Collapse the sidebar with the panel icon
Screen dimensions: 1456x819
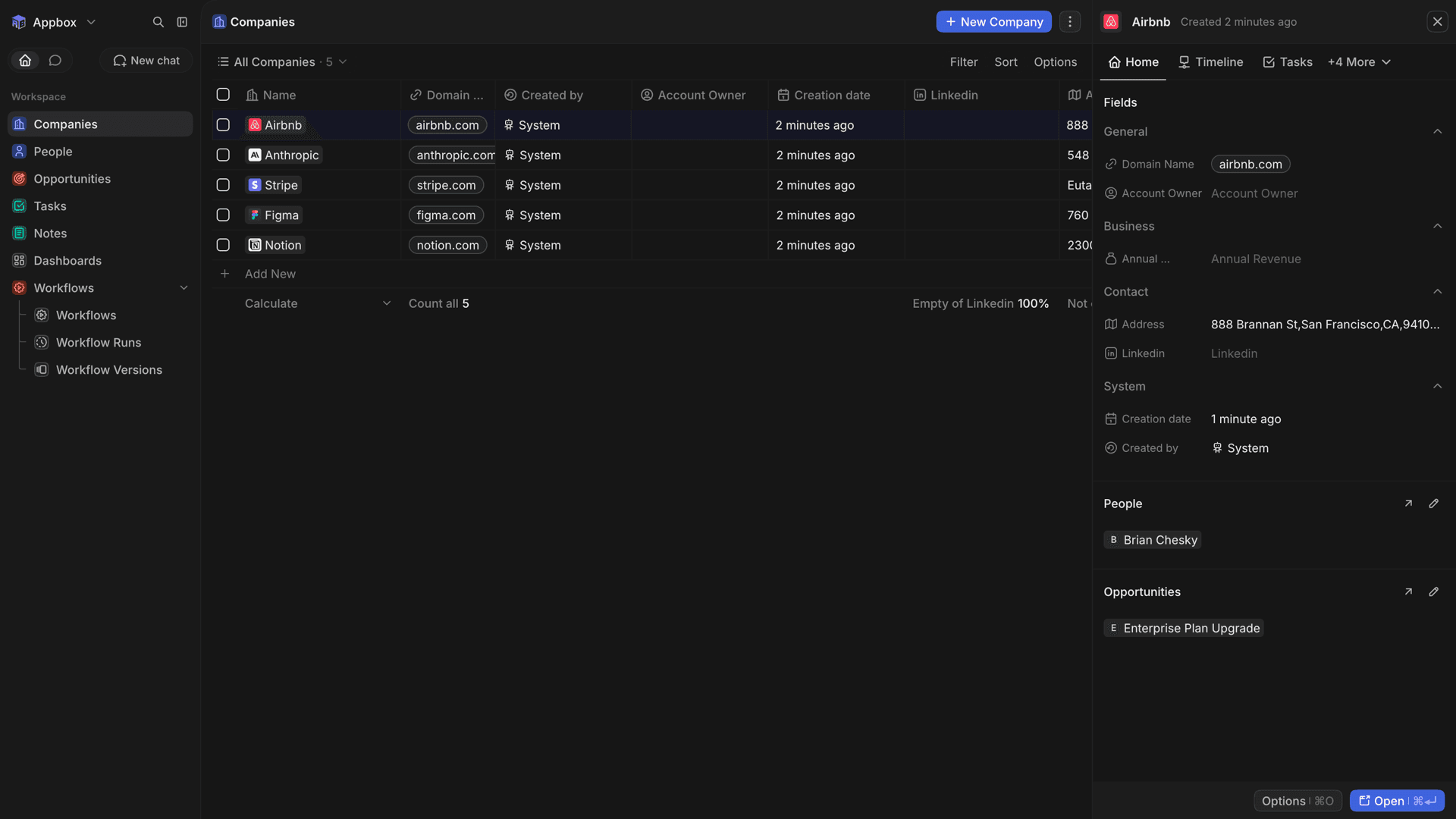182,22
